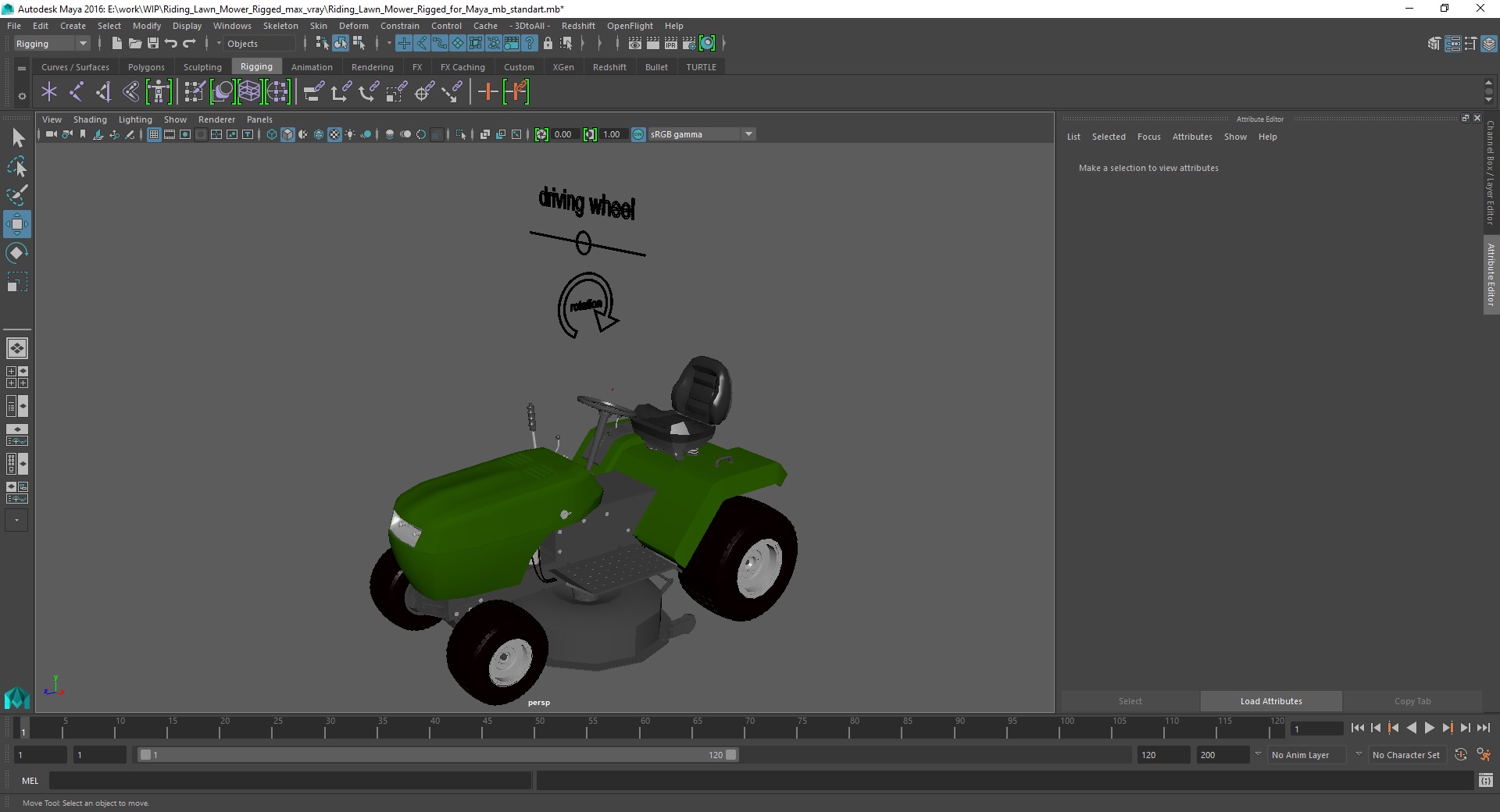Activate the Create Joints tool on shelf

[x=77, y=92]
